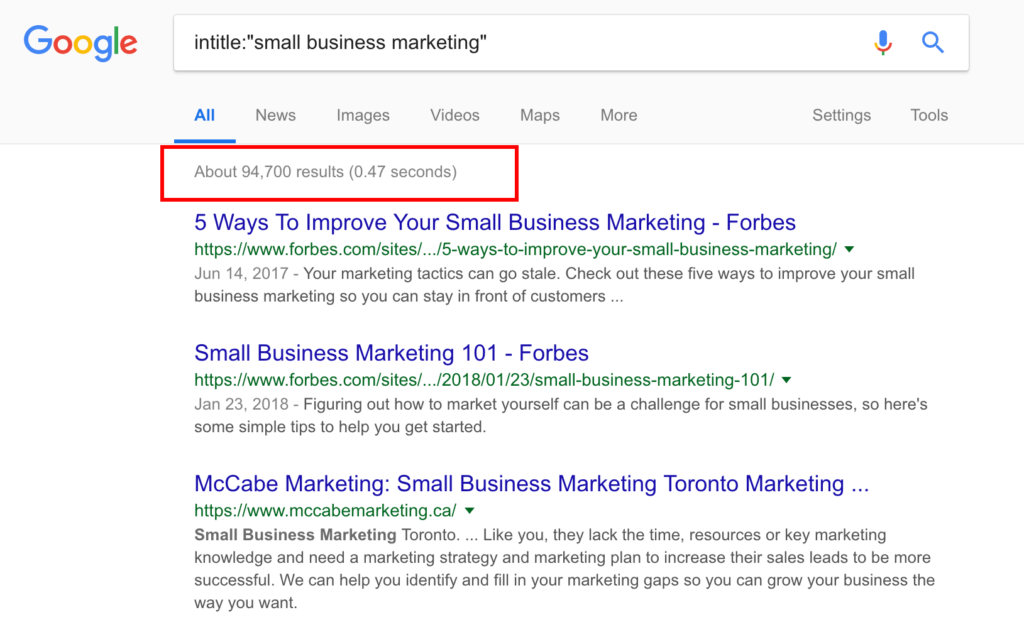1024x637 pixels.
Task: Switch to the Maps tab
Action: [x=540, y=116]
